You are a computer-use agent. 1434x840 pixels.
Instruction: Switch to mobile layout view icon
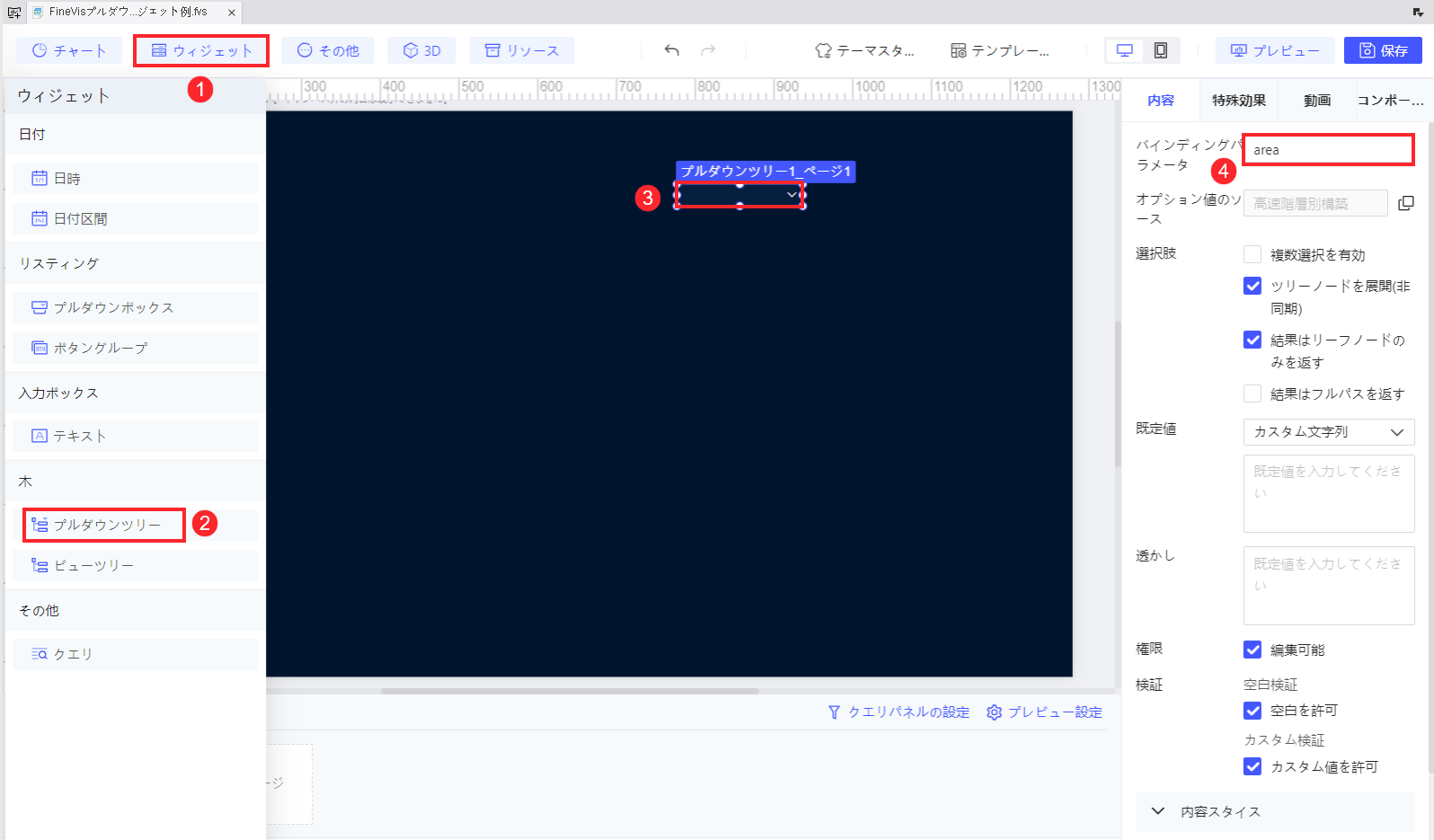1161,50
